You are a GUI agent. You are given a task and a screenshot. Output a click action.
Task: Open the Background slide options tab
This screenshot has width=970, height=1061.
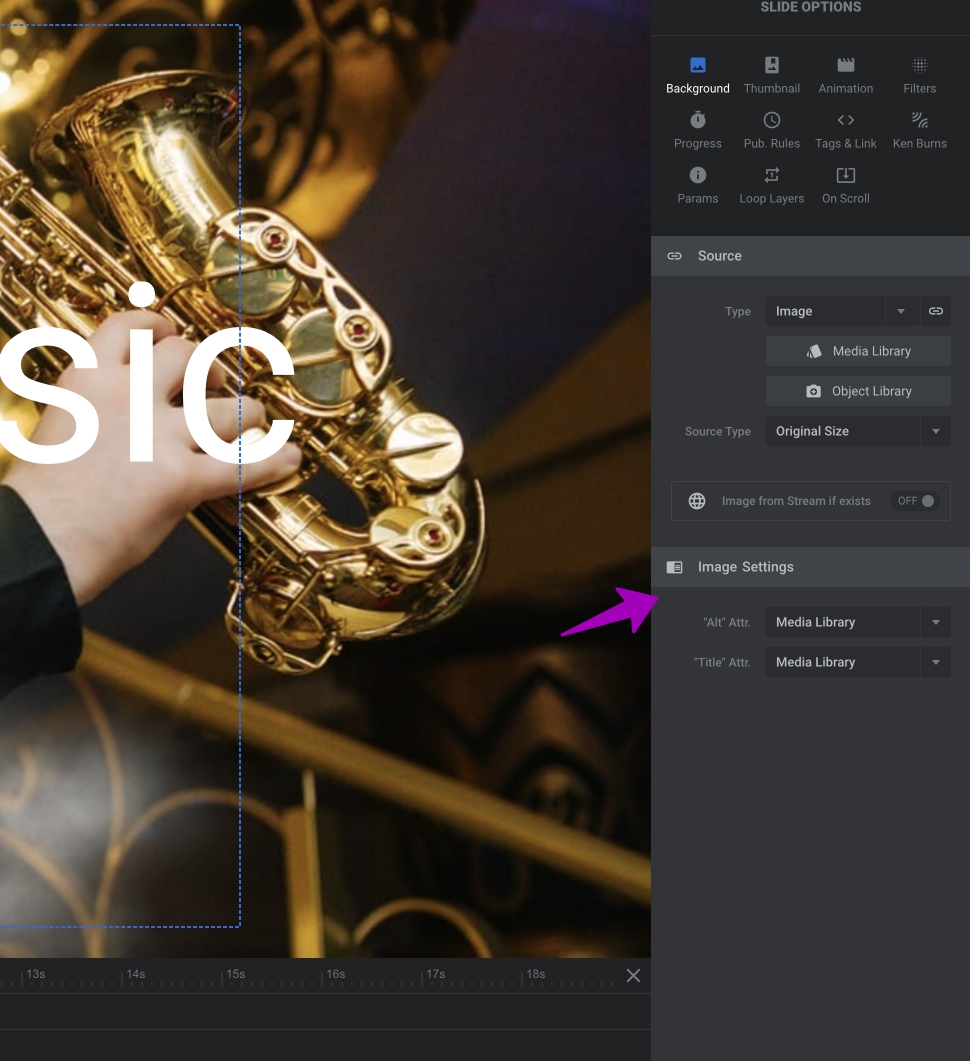(x=697, y=76)
